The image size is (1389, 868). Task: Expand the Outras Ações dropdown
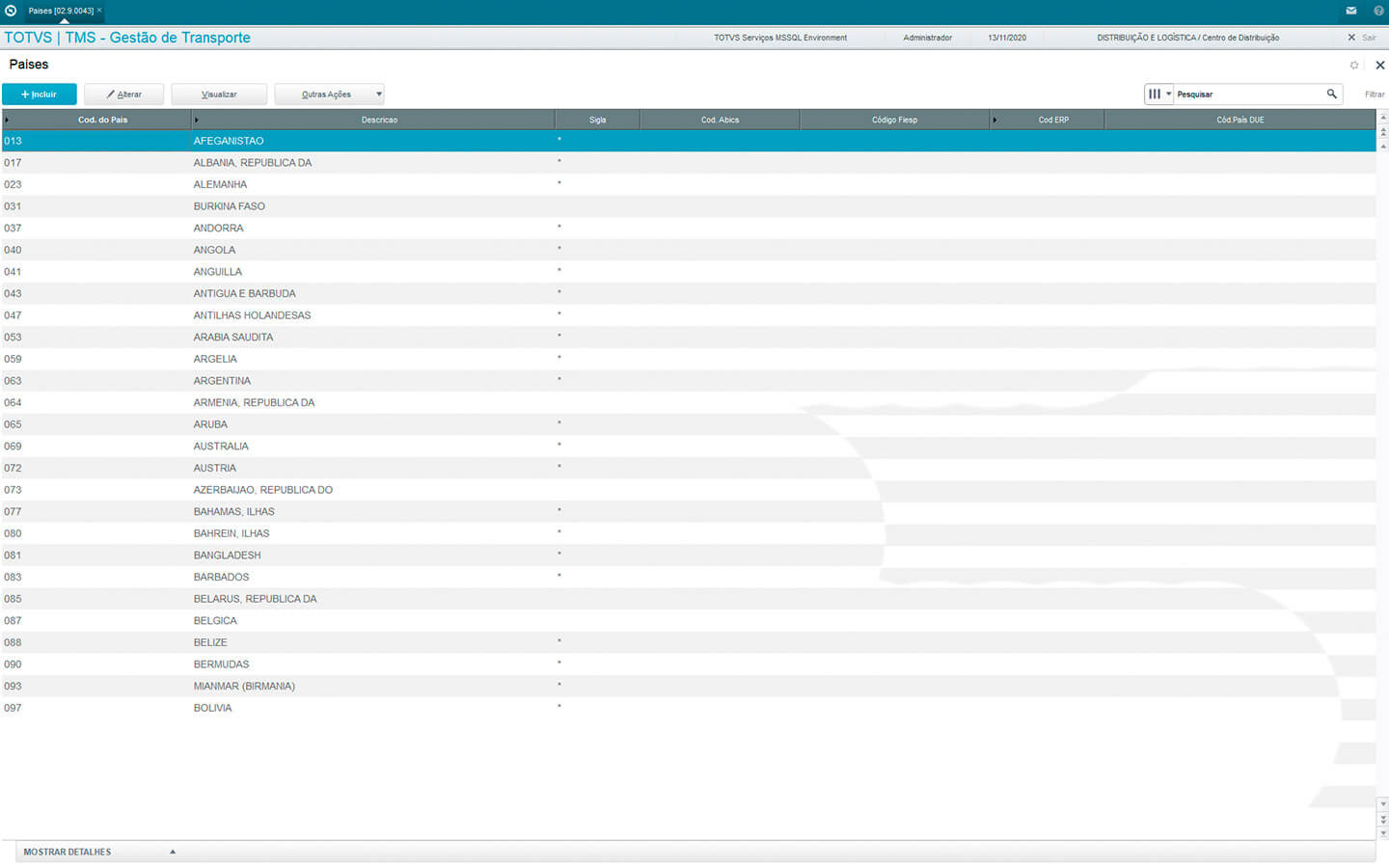pos(378,95)
